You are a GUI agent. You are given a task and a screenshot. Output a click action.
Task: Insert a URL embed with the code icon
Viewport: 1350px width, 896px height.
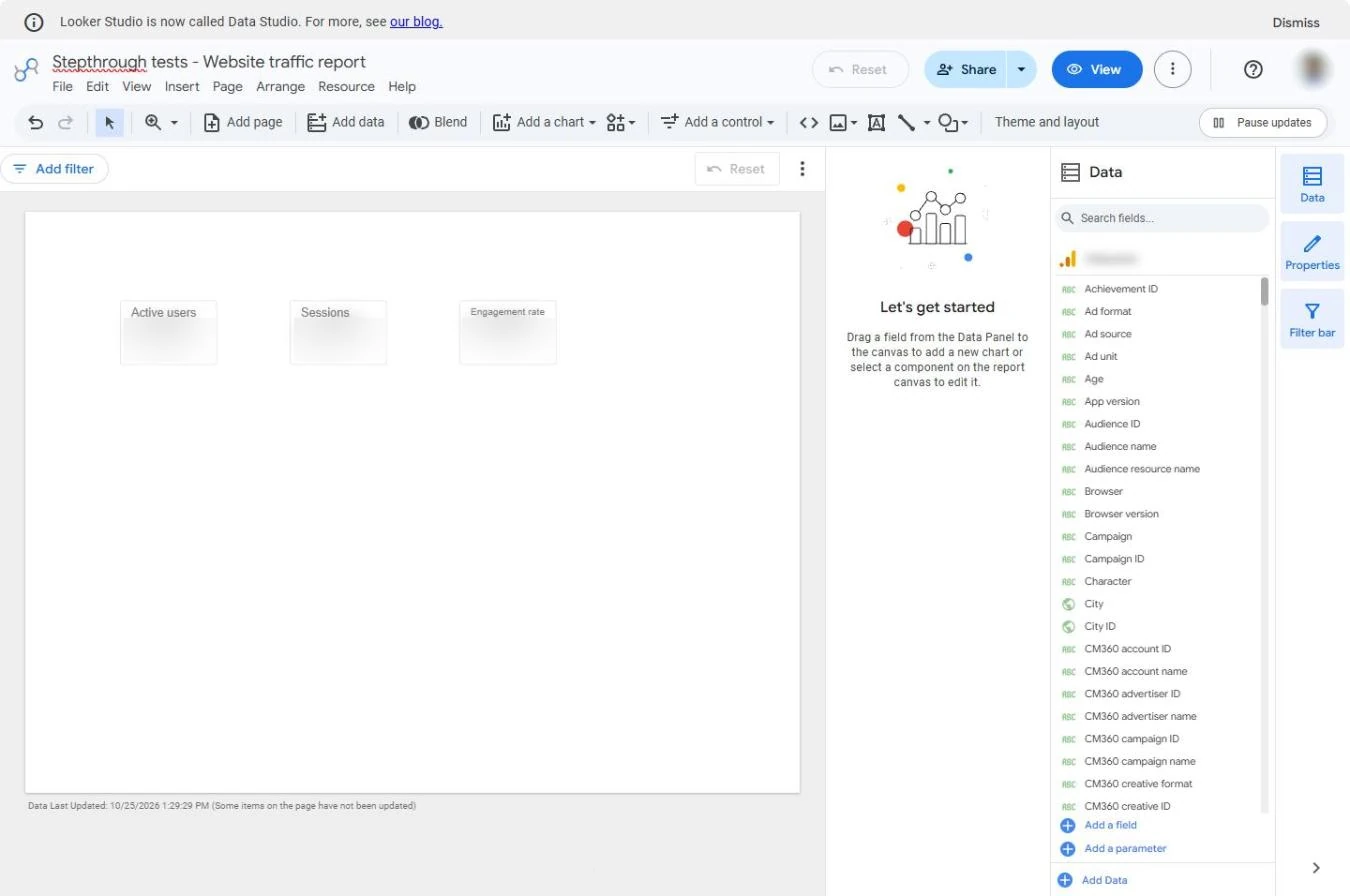[x=809, y=122]
